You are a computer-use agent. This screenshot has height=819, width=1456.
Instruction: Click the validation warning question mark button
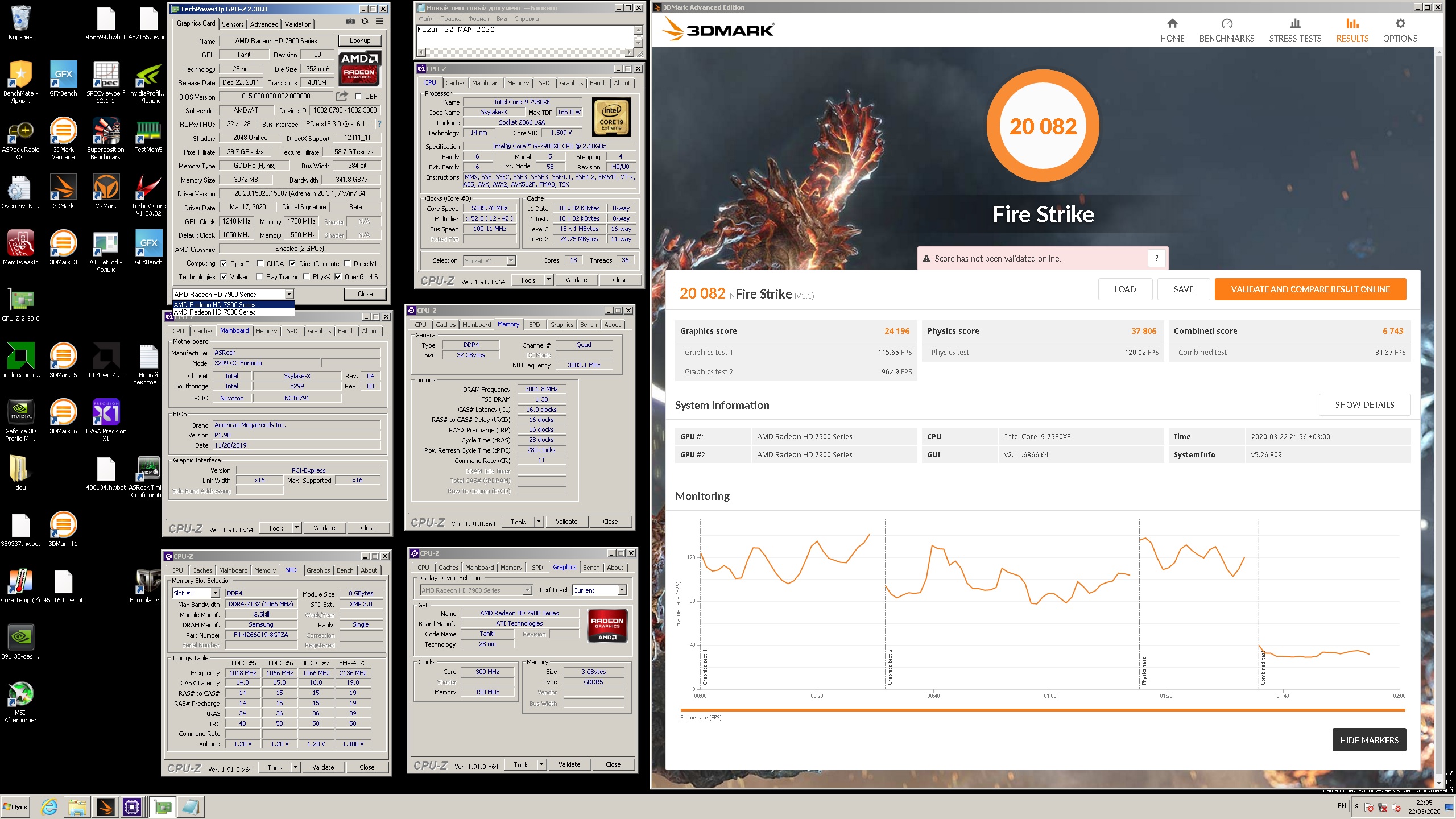pos(1156,258)
